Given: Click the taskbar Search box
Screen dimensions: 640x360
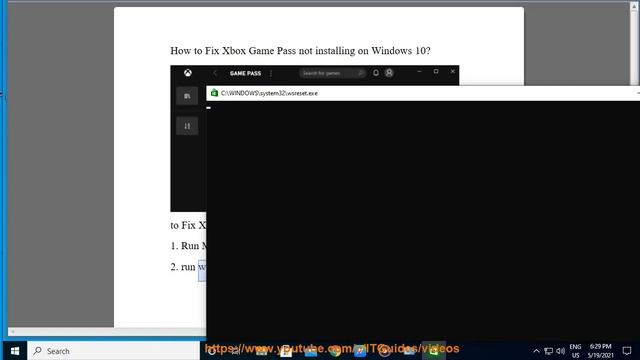Looking at the screenshot, I should coord(113,351).
